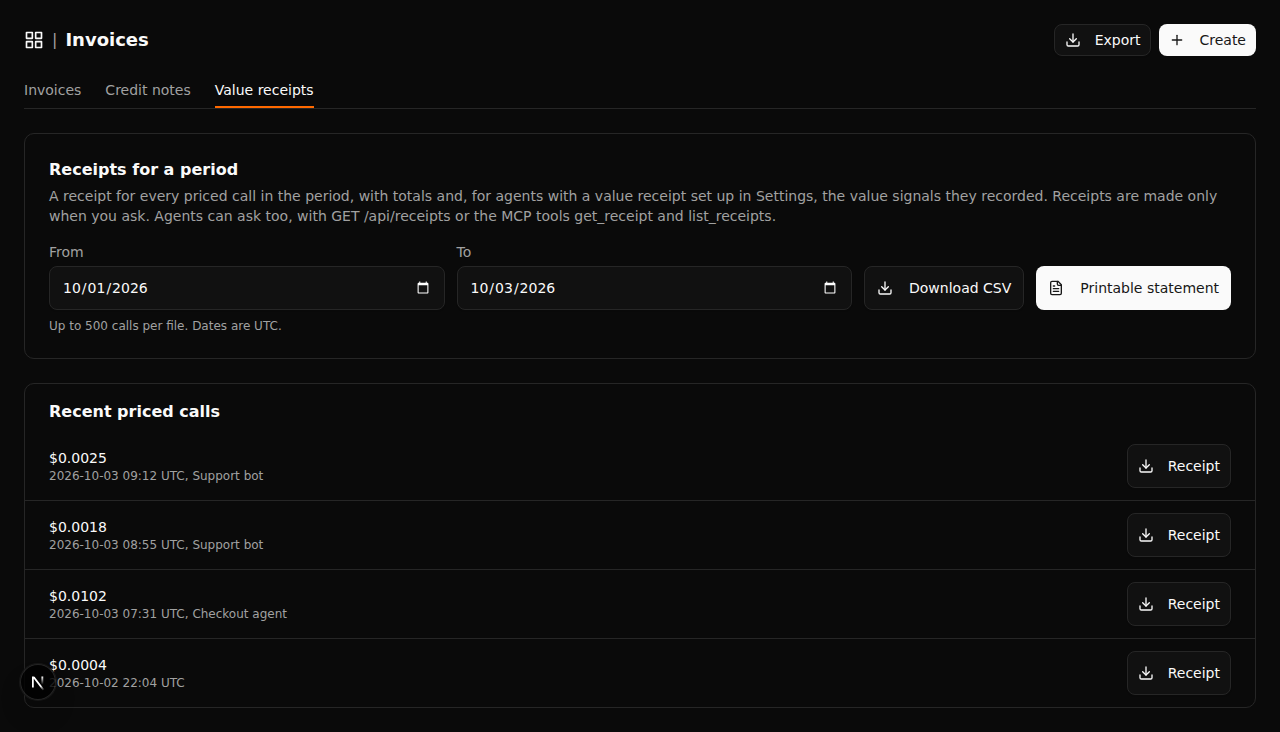
Task: Click the From date field 10/01/2026
Action: pyautogui.click(x=247, y=288)
